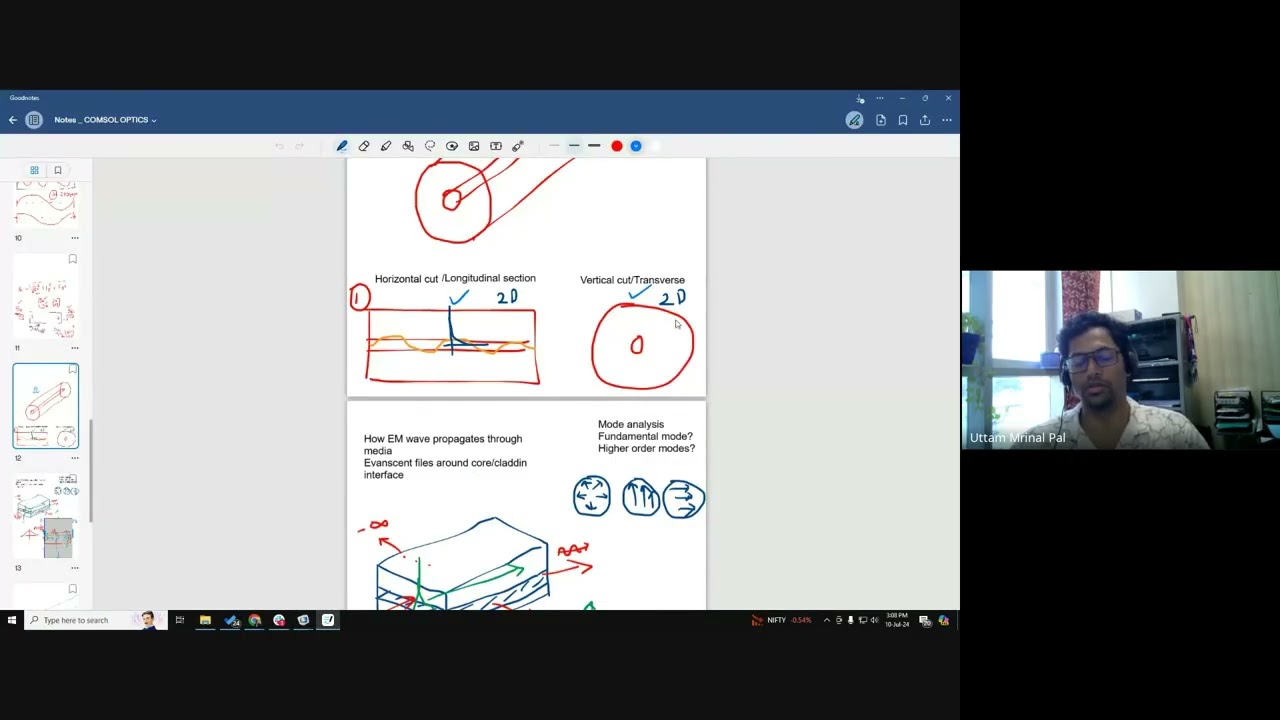Click "Vertical cut/Transverse" text
The height and width of the screenshot is (720, 1280).
pos(632,280)
